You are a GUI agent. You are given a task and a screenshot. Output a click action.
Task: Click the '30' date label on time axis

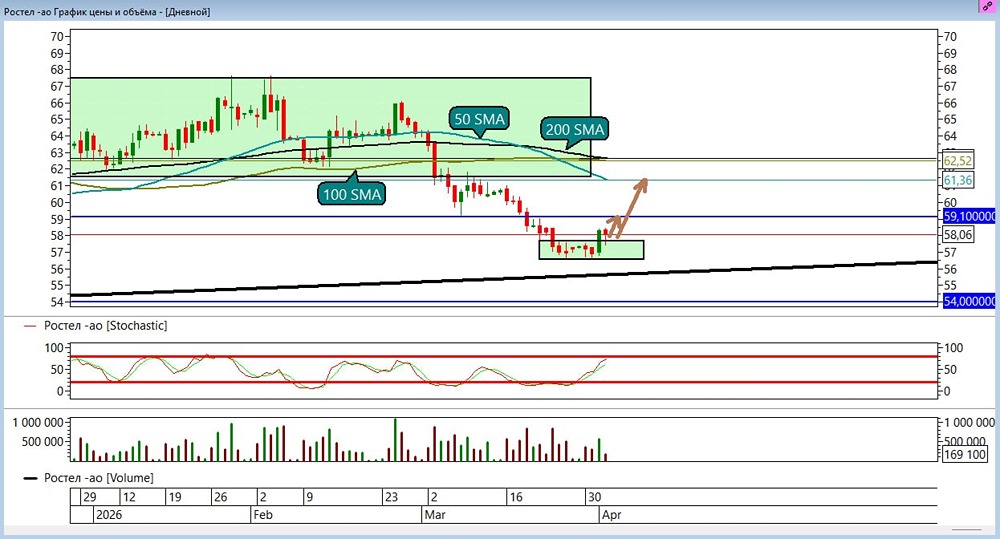coord(594,497)
